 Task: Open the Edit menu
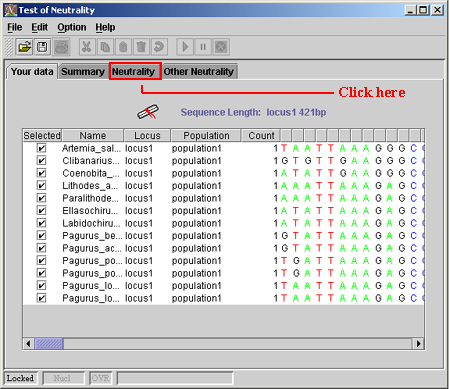pyautogui.click(x=40, y=27)
